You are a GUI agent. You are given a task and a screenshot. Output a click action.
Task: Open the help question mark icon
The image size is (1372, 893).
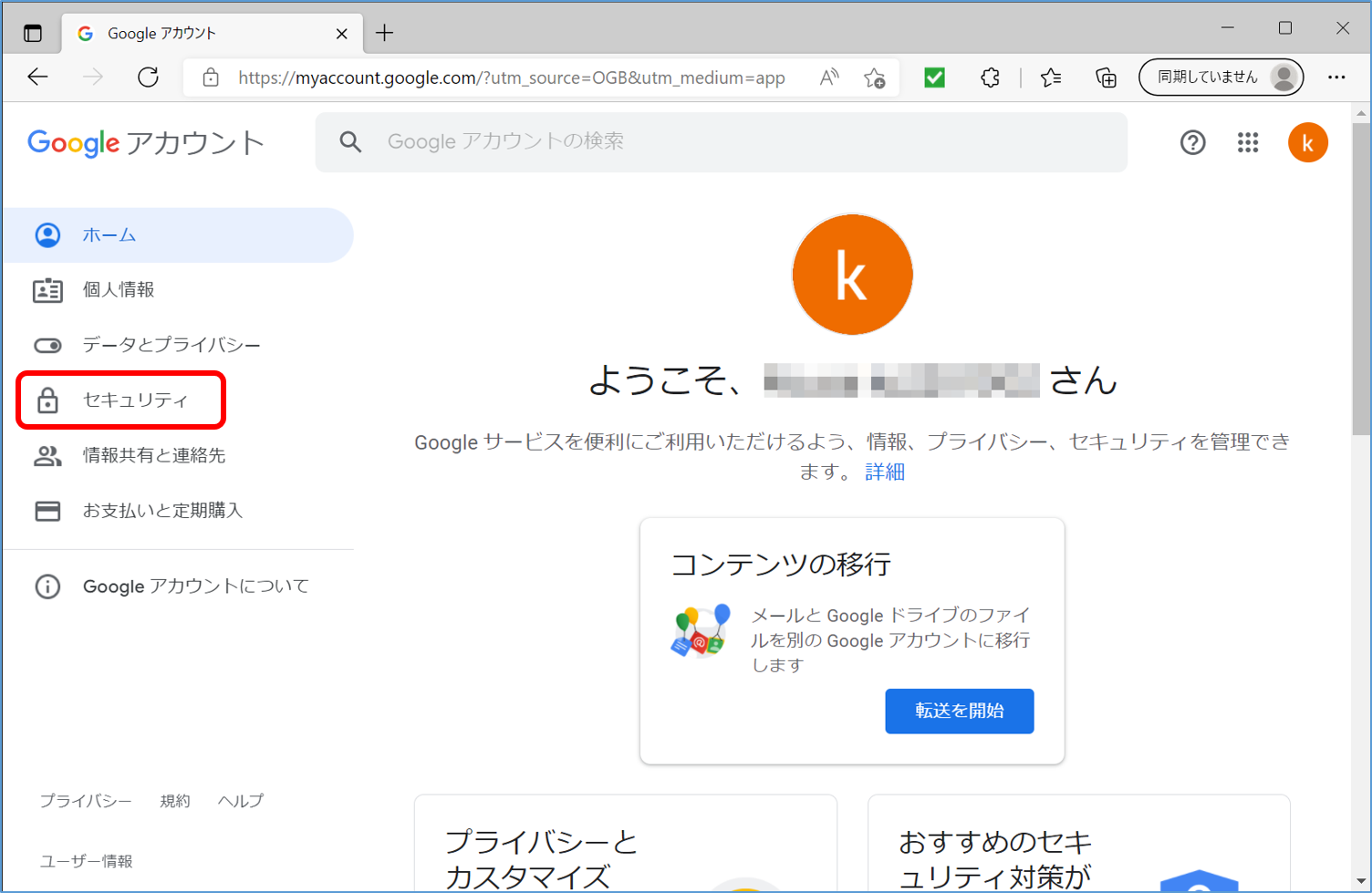click(1192, 142)
